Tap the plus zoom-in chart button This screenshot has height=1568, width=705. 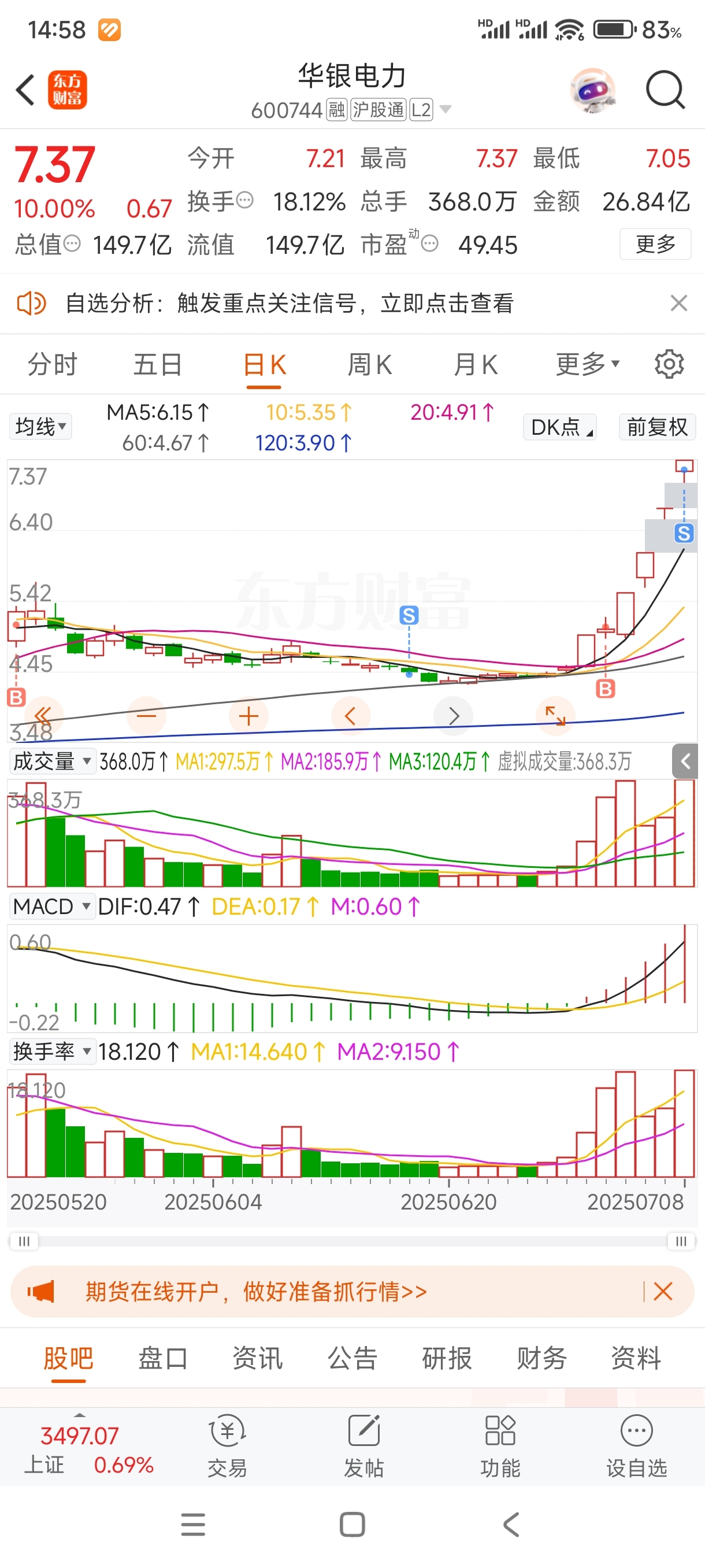(249, 716)
